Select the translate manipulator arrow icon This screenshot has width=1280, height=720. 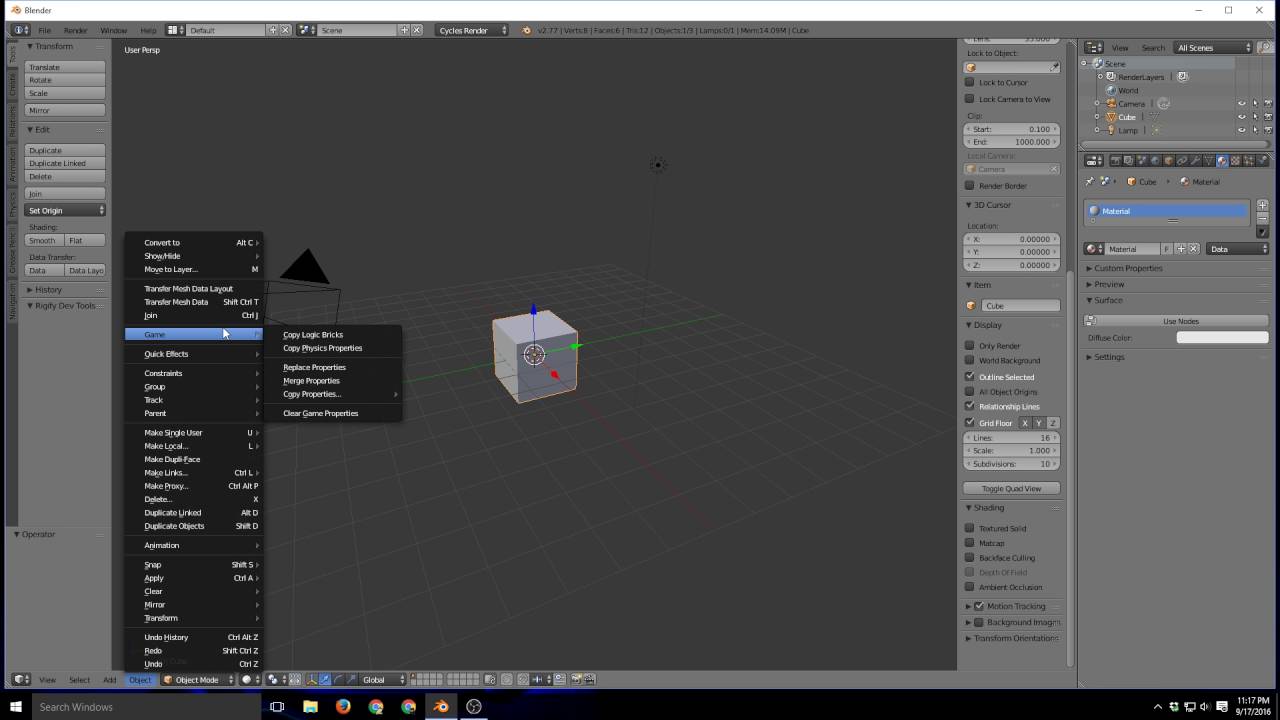point(325,679)
